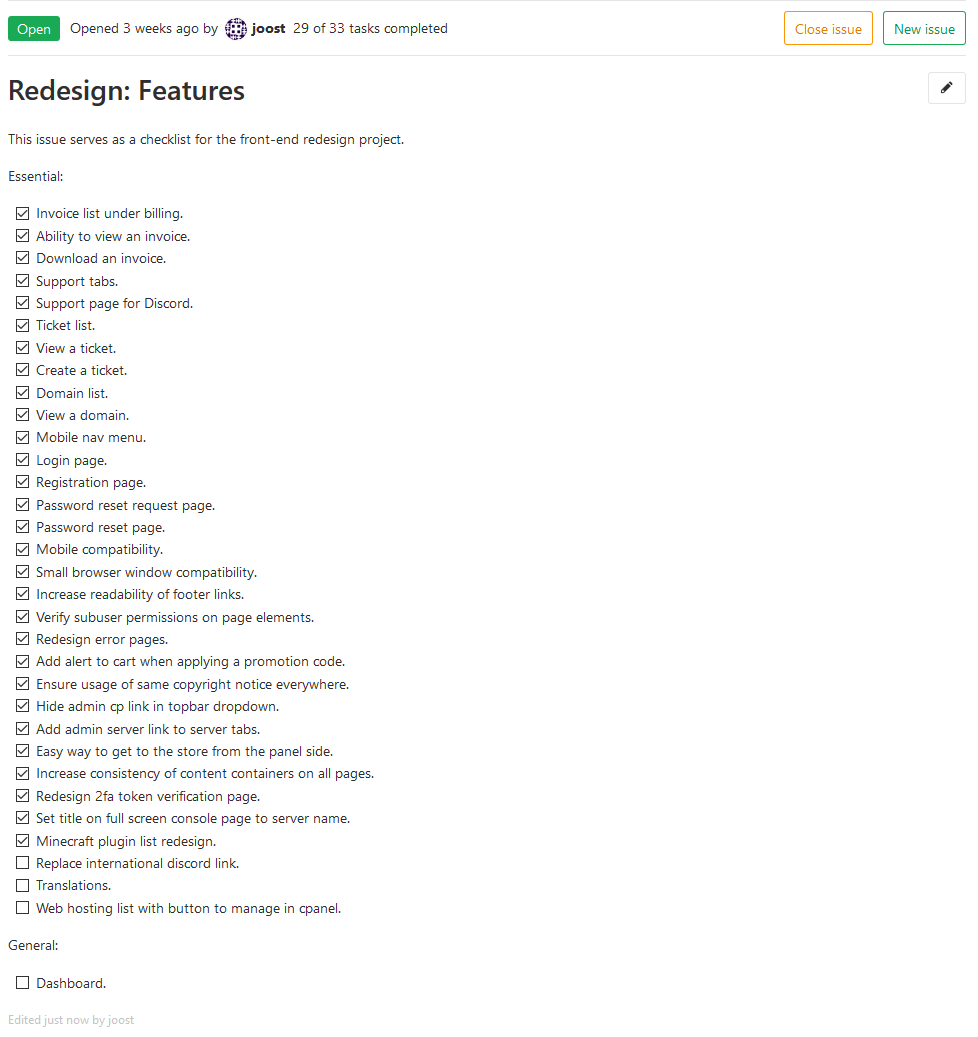Image resolution: width=978 pixels, height=1037 pixels.
Task: Click joost's avatar icon
Action: (236, 29)
